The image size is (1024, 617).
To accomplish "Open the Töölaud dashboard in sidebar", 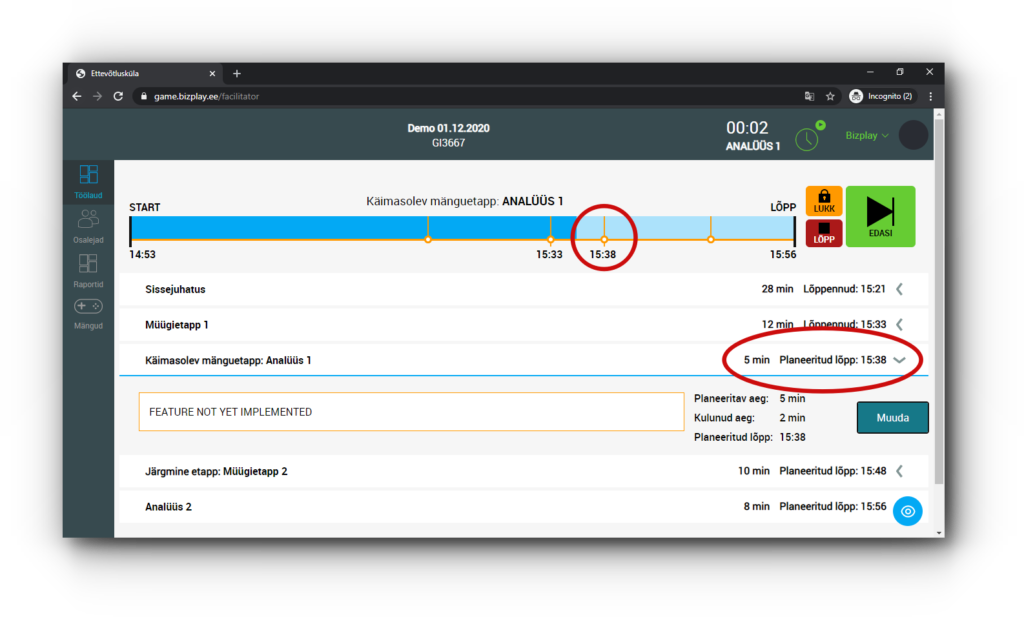I will 88,181.
